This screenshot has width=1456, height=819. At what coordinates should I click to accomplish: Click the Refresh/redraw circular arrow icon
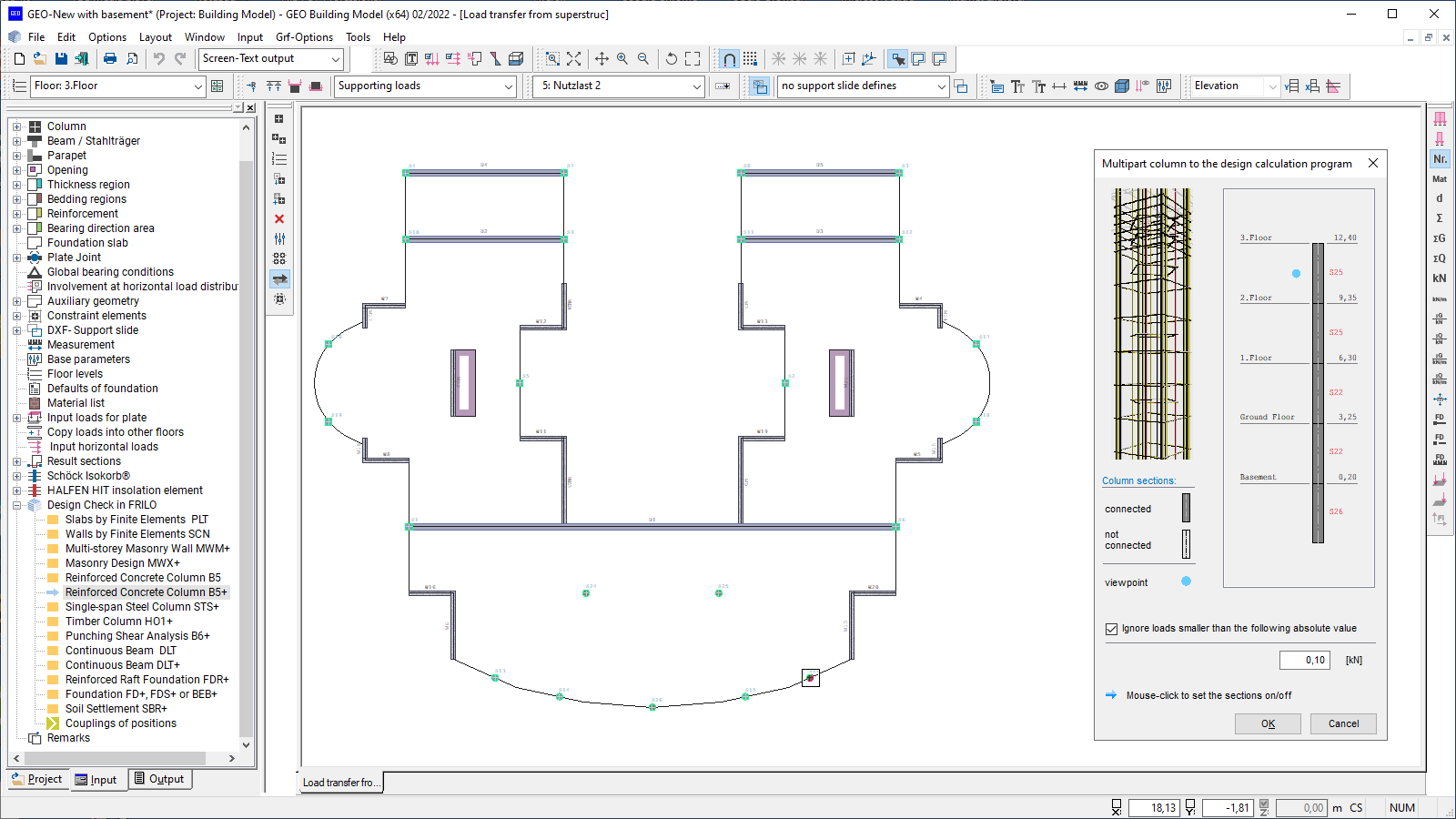coord(672,58)
